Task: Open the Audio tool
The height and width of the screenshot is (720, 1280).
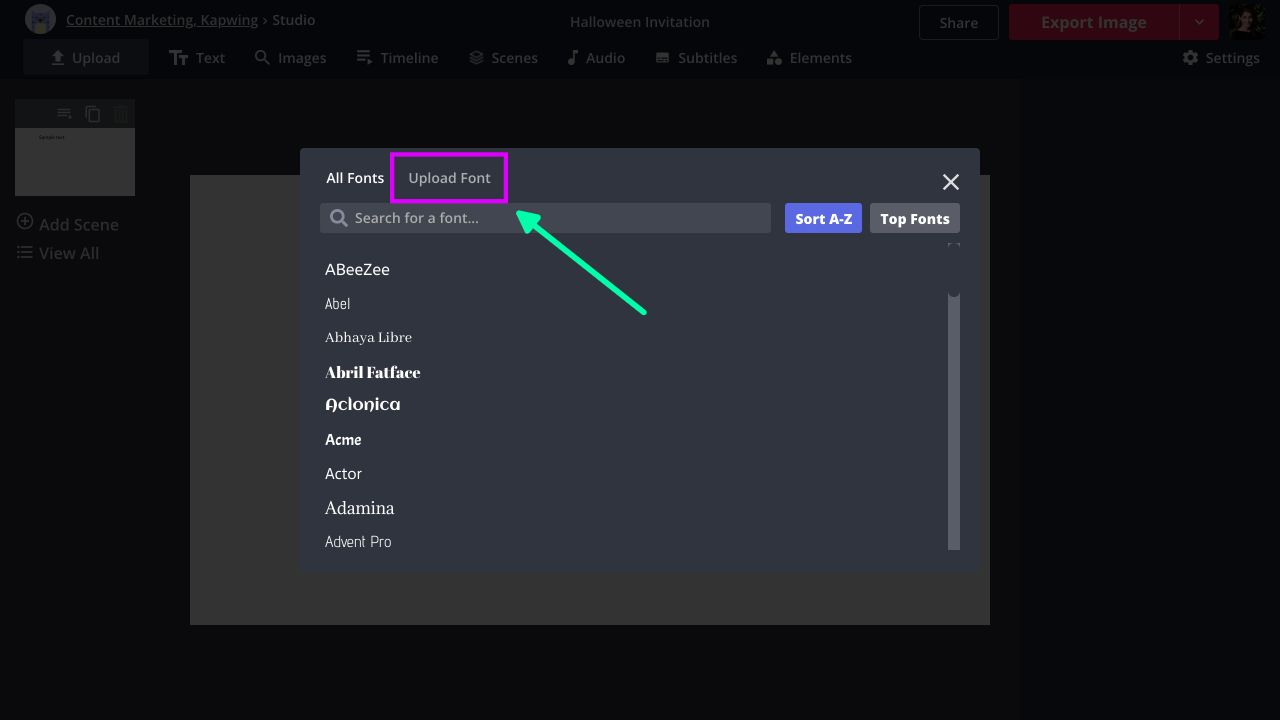Action: pos(596,58)
